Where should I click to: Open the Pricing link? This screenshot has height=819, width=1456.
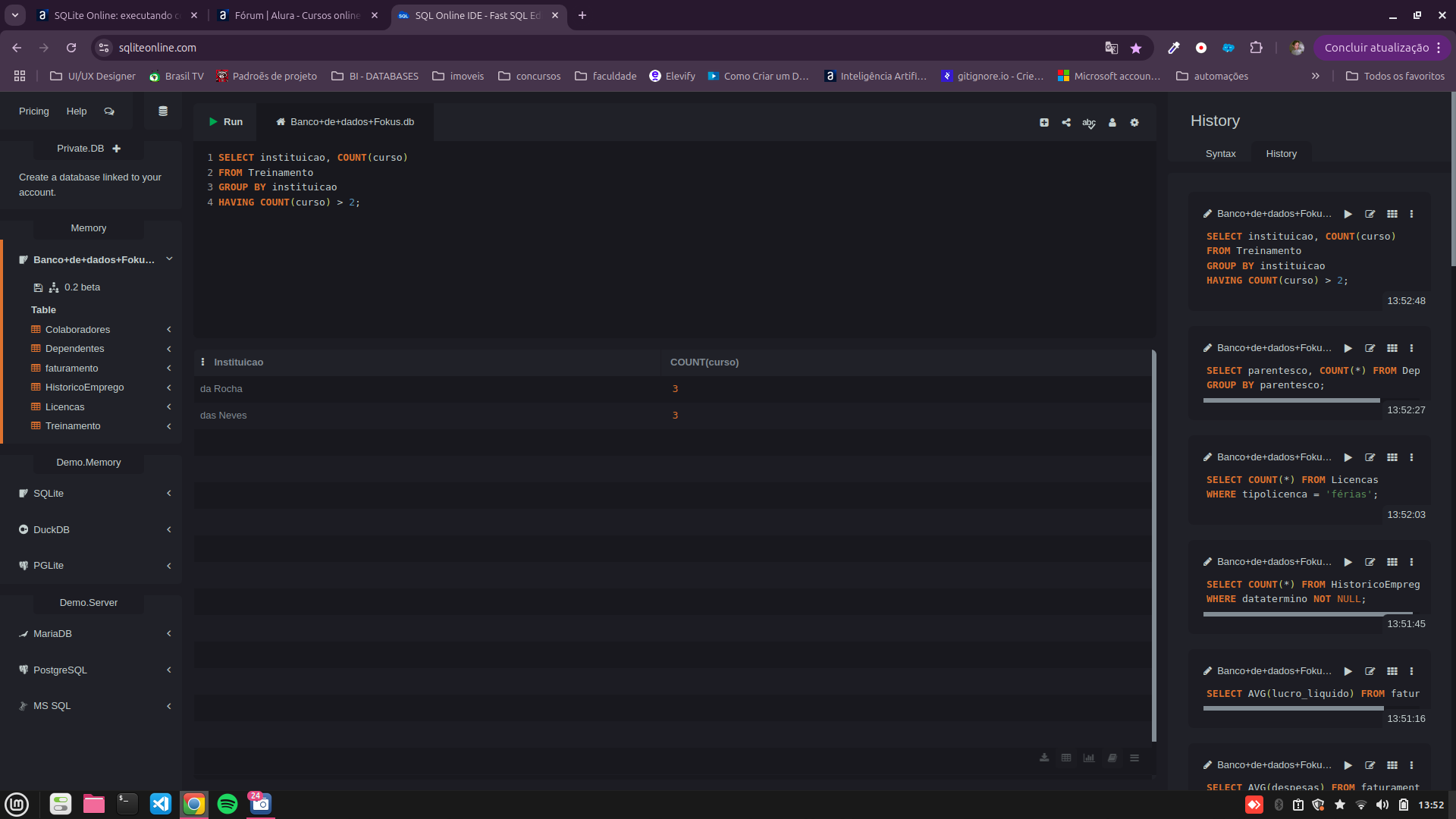click(34, 111)
